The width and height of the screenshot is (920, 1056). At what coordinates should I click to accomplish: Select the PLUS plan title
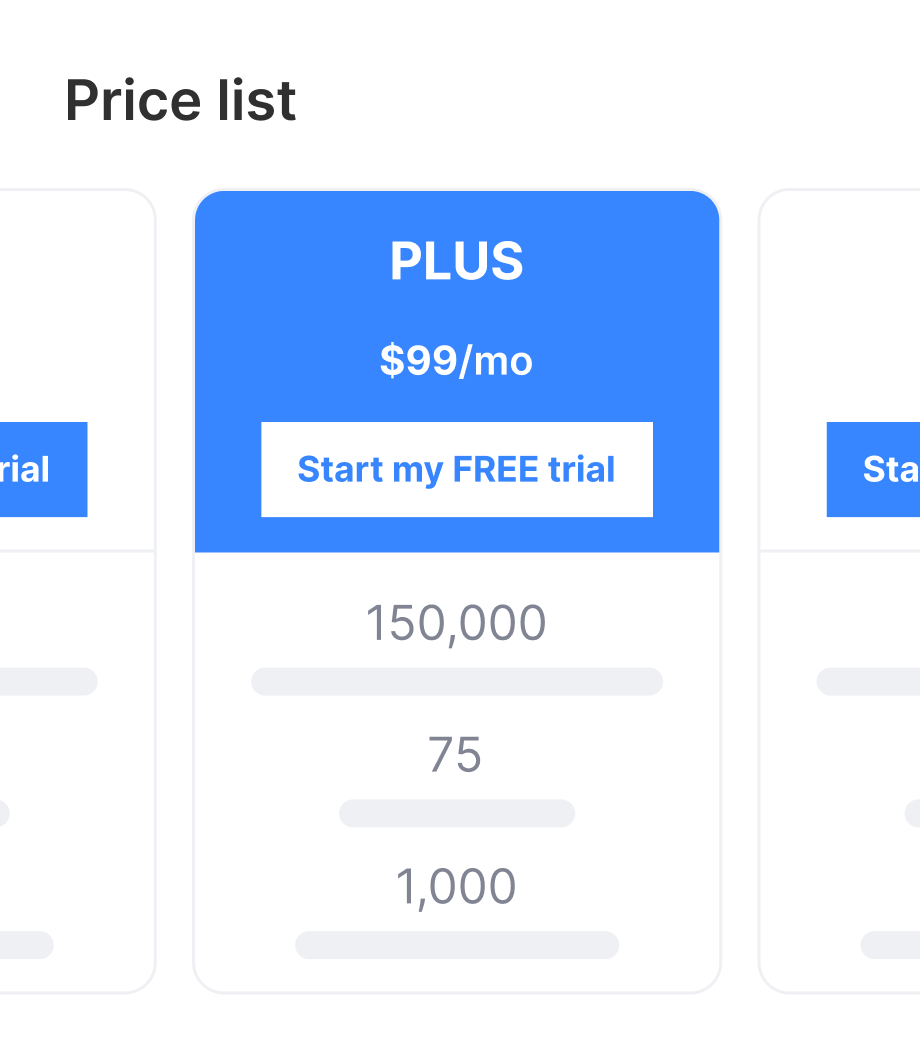pos(456,260)
